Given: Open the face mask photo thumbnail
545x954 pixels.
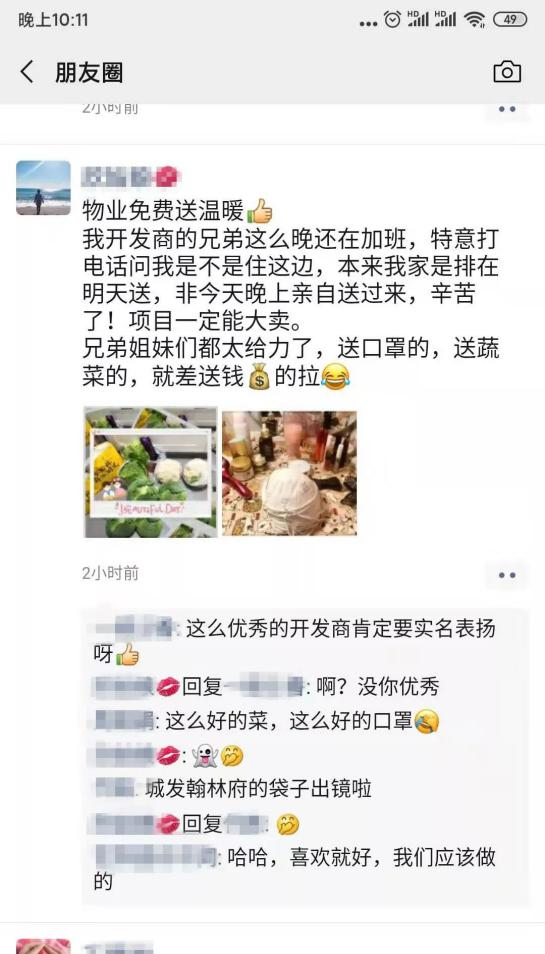Looking at the screenshot, I should pos(290,472).
